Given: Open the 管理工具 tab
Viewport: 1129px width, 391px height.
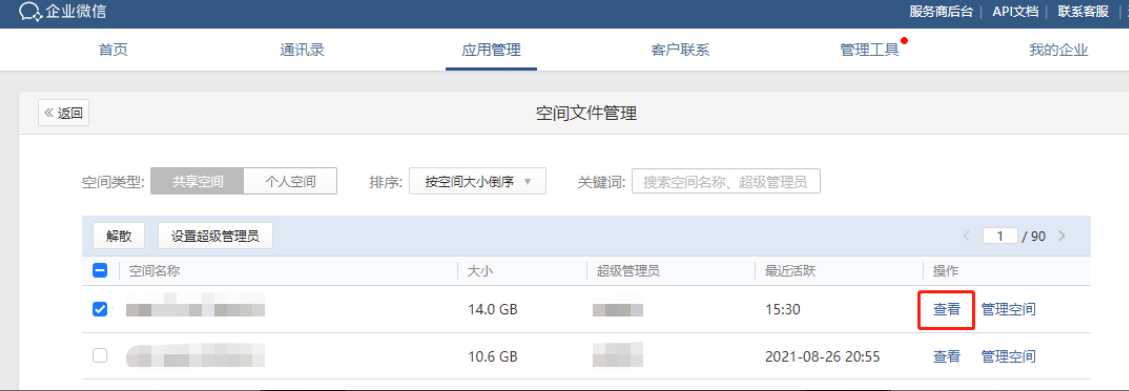Looking at the screenshot, I should (869, 50).
